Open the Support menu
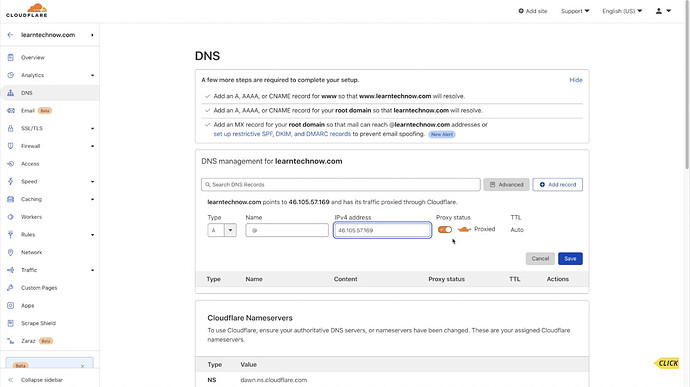 [x=575, y=11]
